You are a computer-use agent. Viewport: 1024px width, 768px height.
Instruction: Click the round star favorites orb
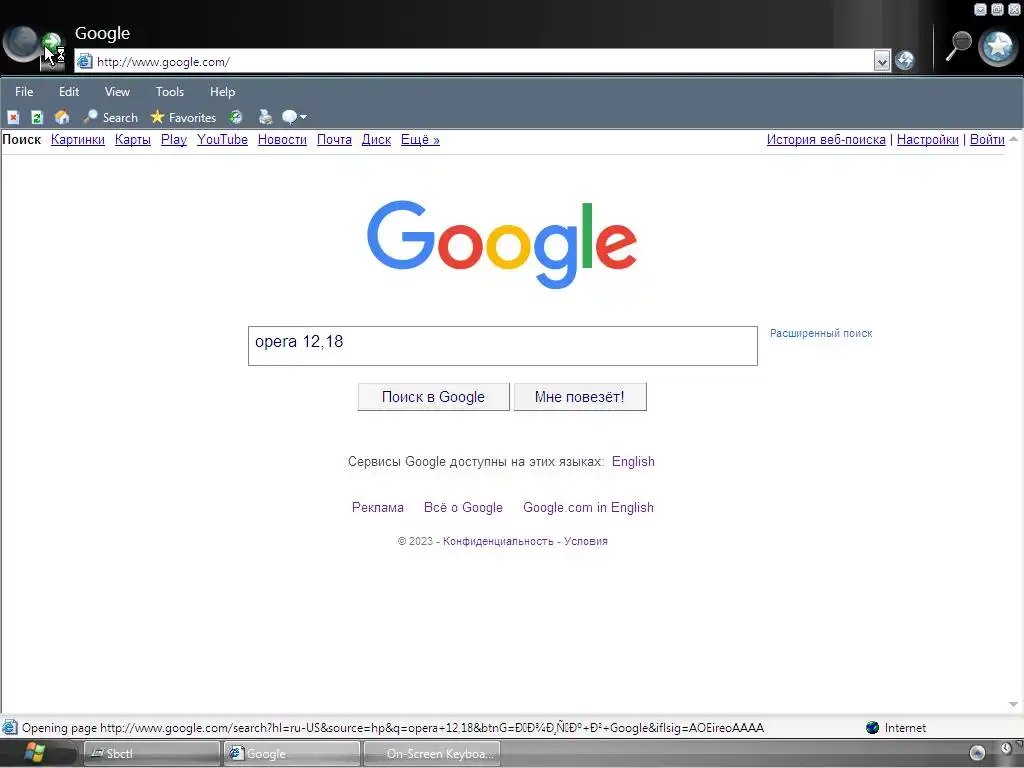click(999, 47)
